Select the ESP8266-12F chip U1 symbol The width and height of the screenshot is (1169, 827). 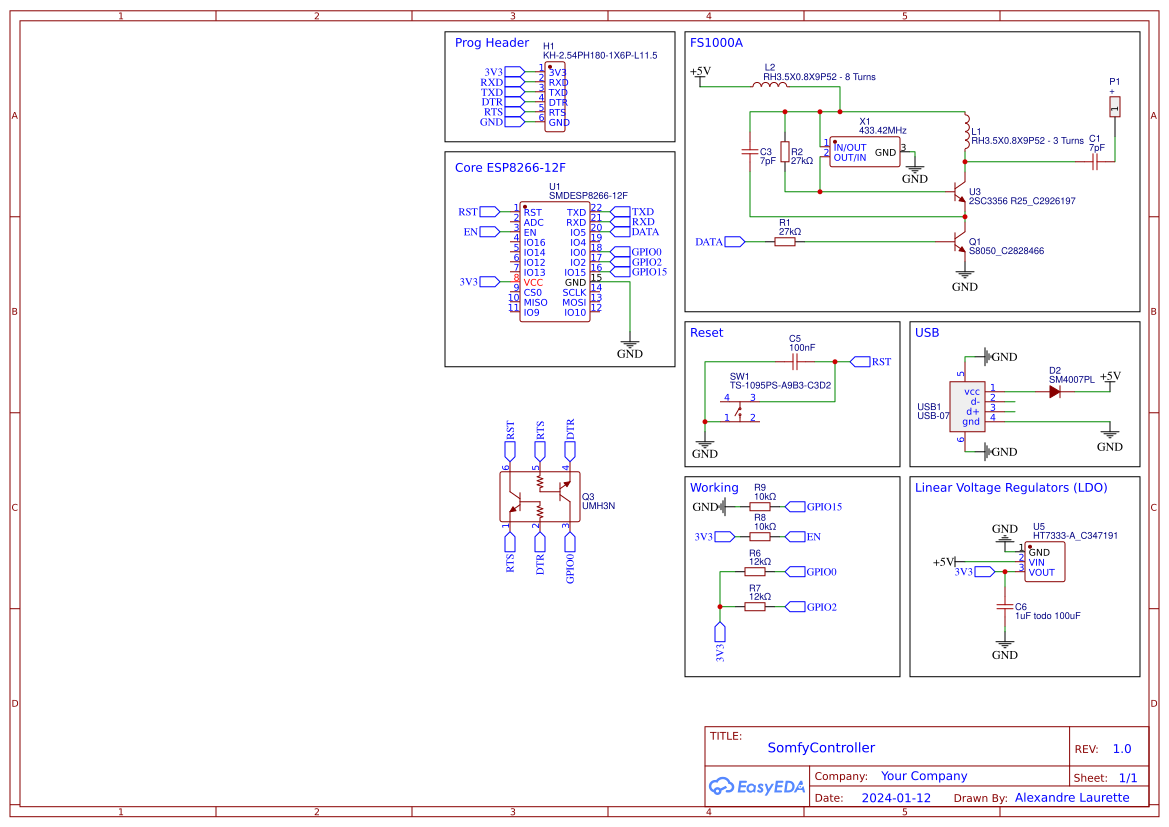[x=555, y=262]
